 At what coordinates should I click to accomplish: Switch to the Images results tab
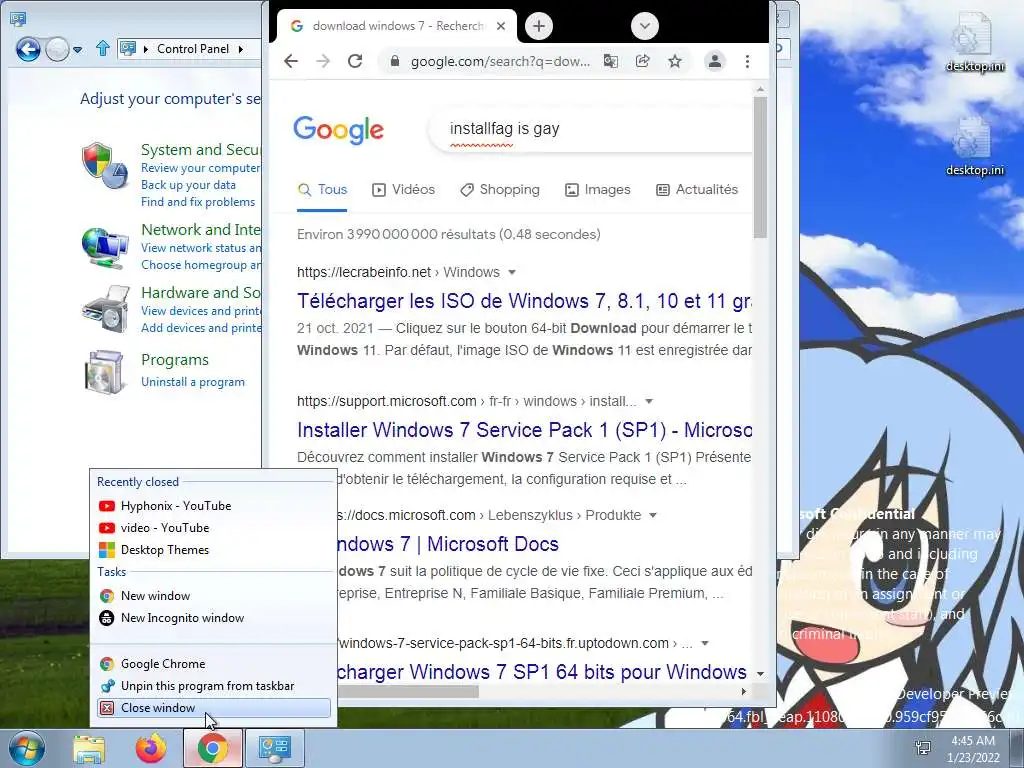(x=598, y=189)
